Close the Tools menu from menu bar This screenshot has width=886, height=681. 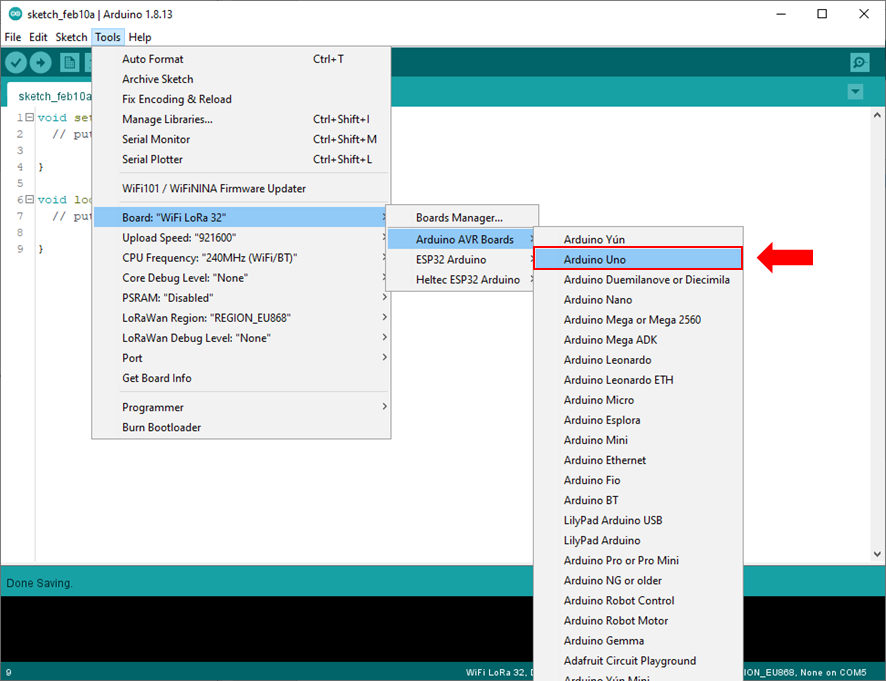[x=107, y=37]
